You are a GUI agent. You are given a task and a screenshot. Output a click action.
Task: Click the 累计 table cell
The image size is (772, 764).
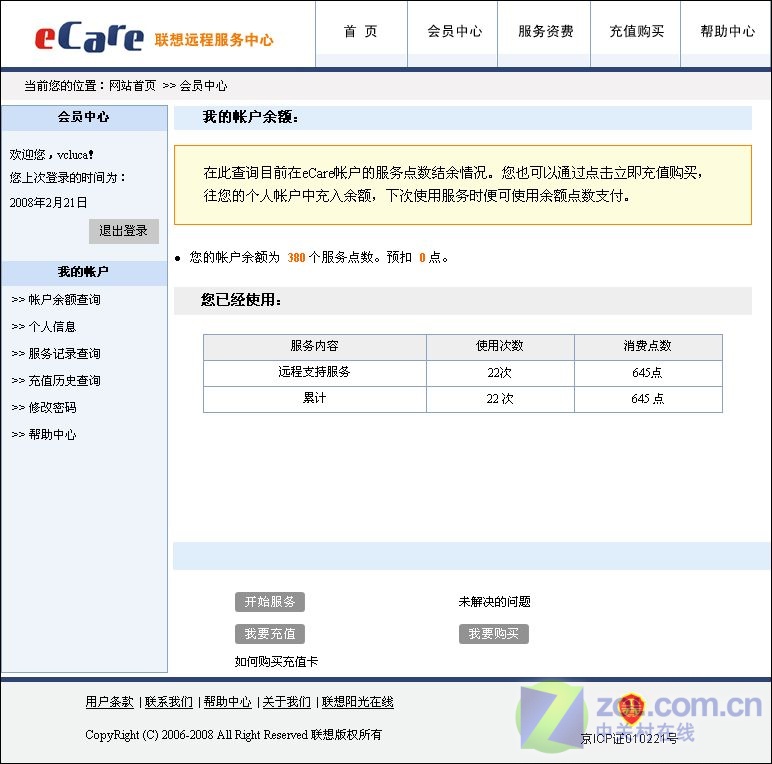[x=315, y=398]
